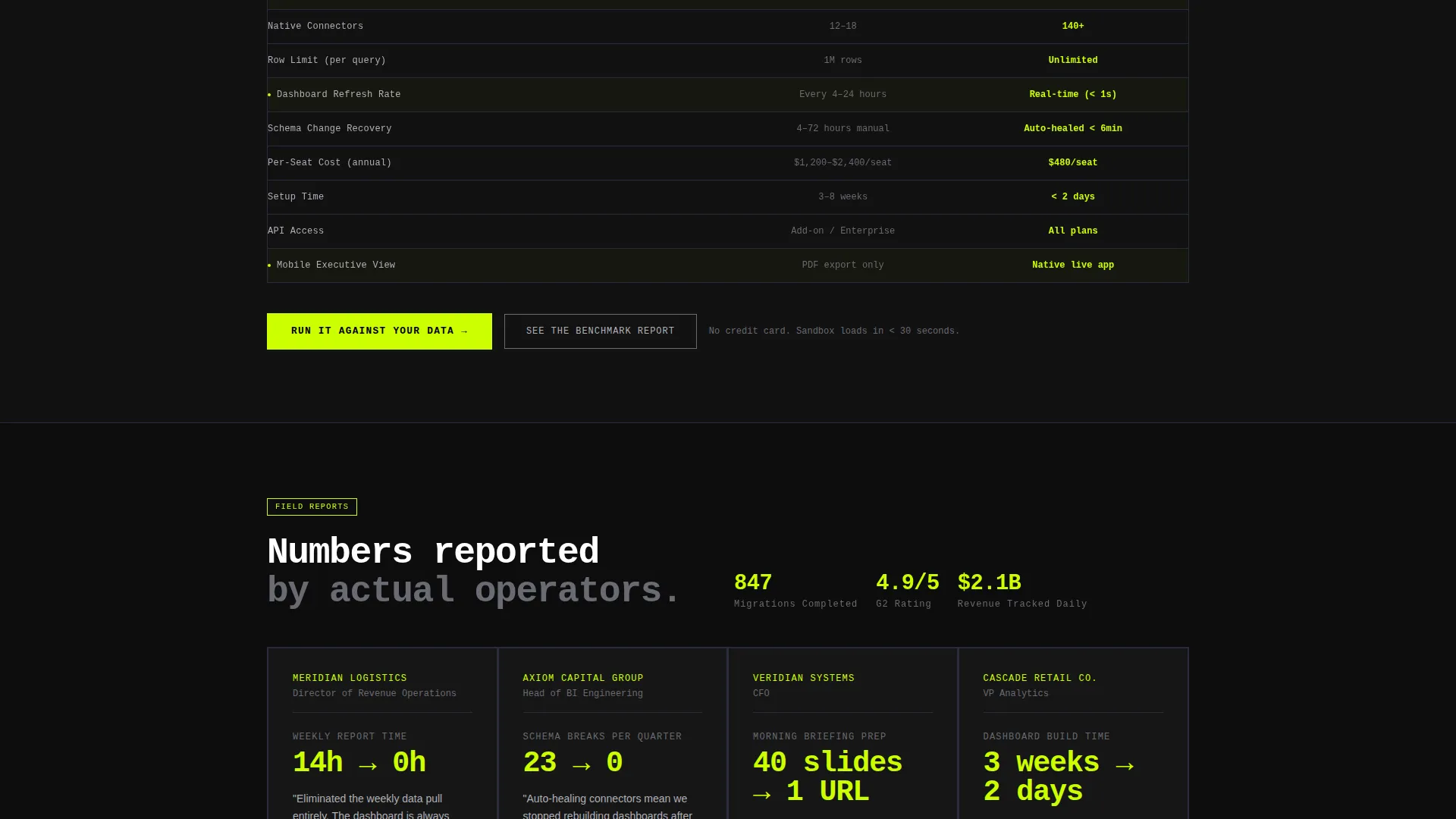
Task: Click the 'G2 Rating' label
Action: 903,604
